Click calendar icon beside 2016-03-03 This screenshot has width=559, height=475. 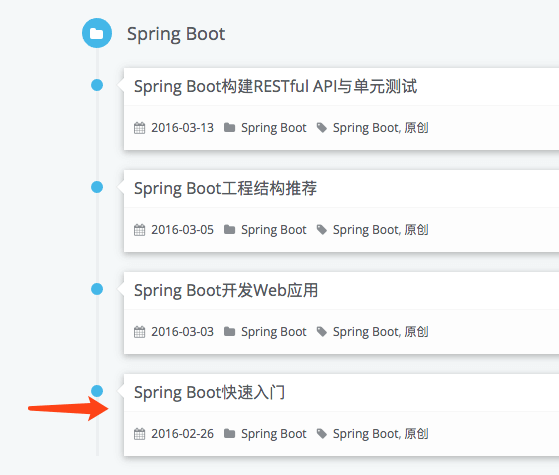(x=139, y=331)
